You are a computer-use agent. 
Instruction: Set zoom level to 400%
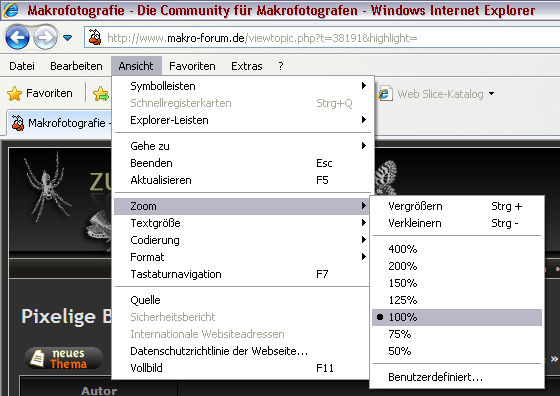point(457,249)
